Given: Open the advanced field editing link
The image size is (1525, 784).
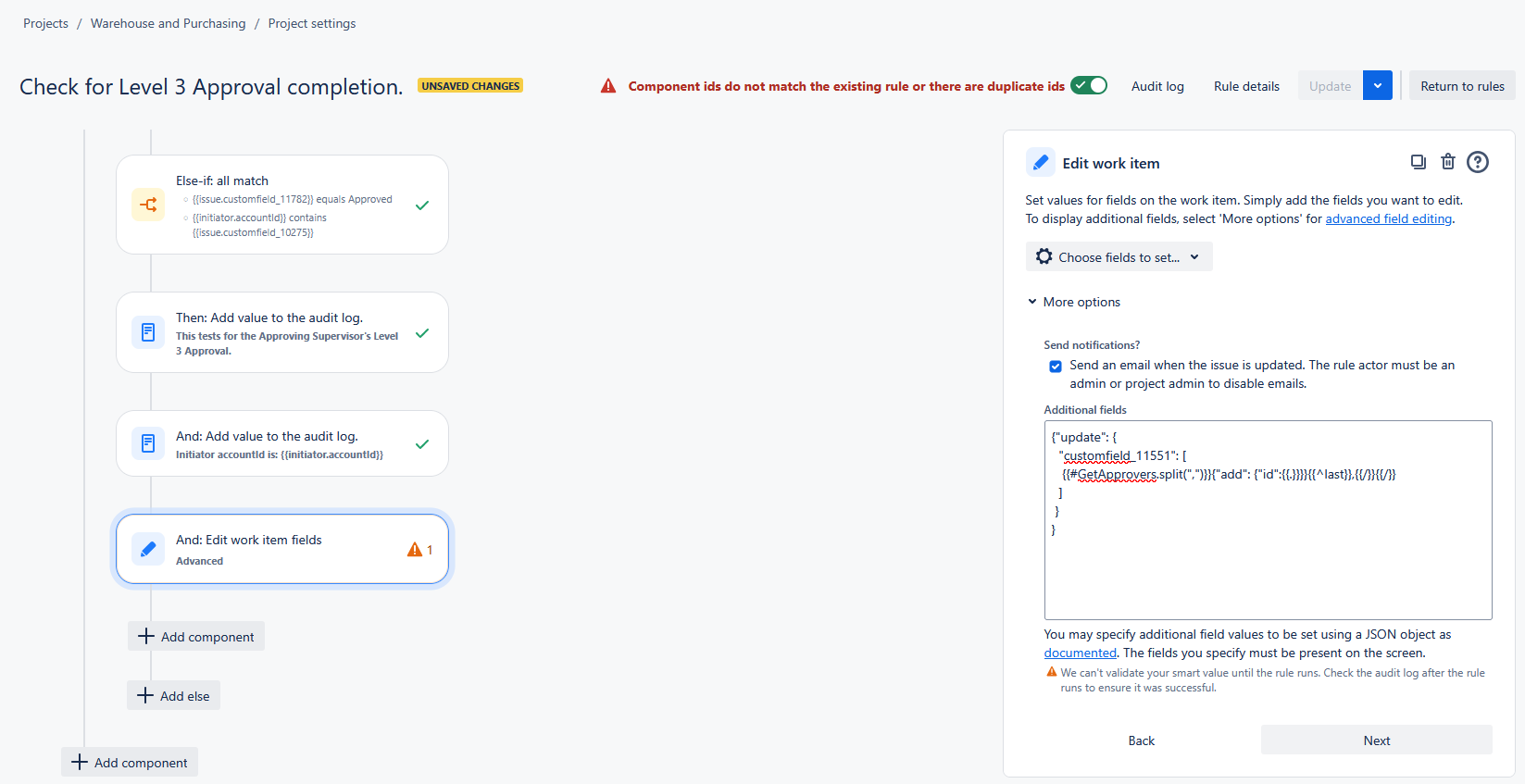Looking at the screenshot, I should (x=1389, y=218).
